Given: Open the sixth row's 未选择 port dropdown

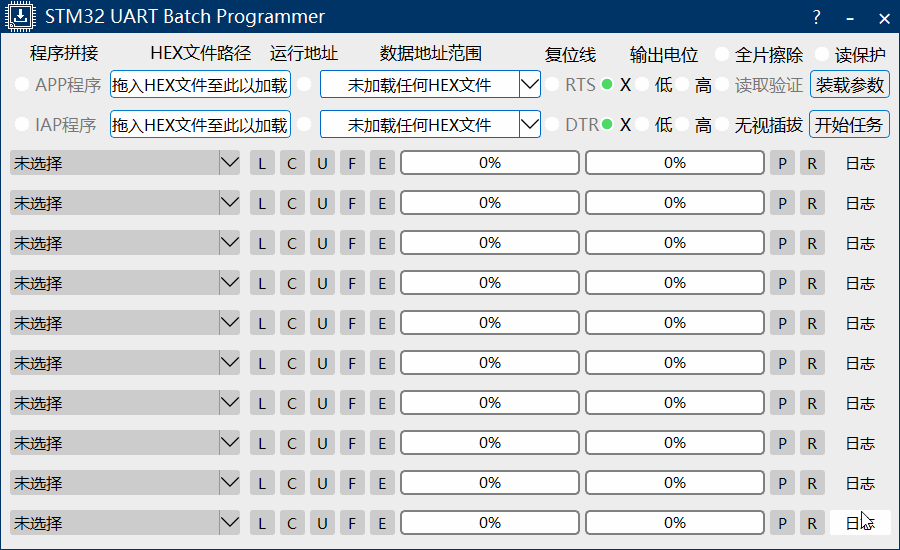Looking at the screenshot, I should 125,363.
